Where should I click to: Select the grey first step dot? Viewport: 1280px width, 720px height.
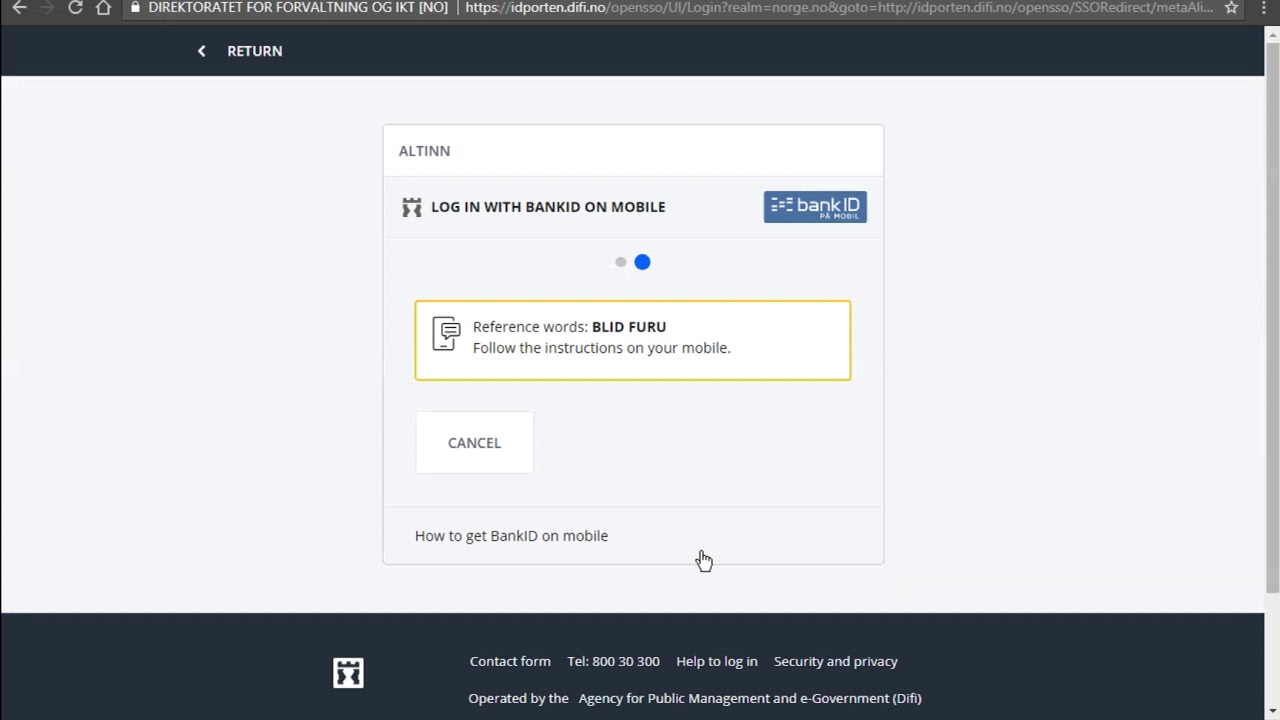[x=621, y=262]
